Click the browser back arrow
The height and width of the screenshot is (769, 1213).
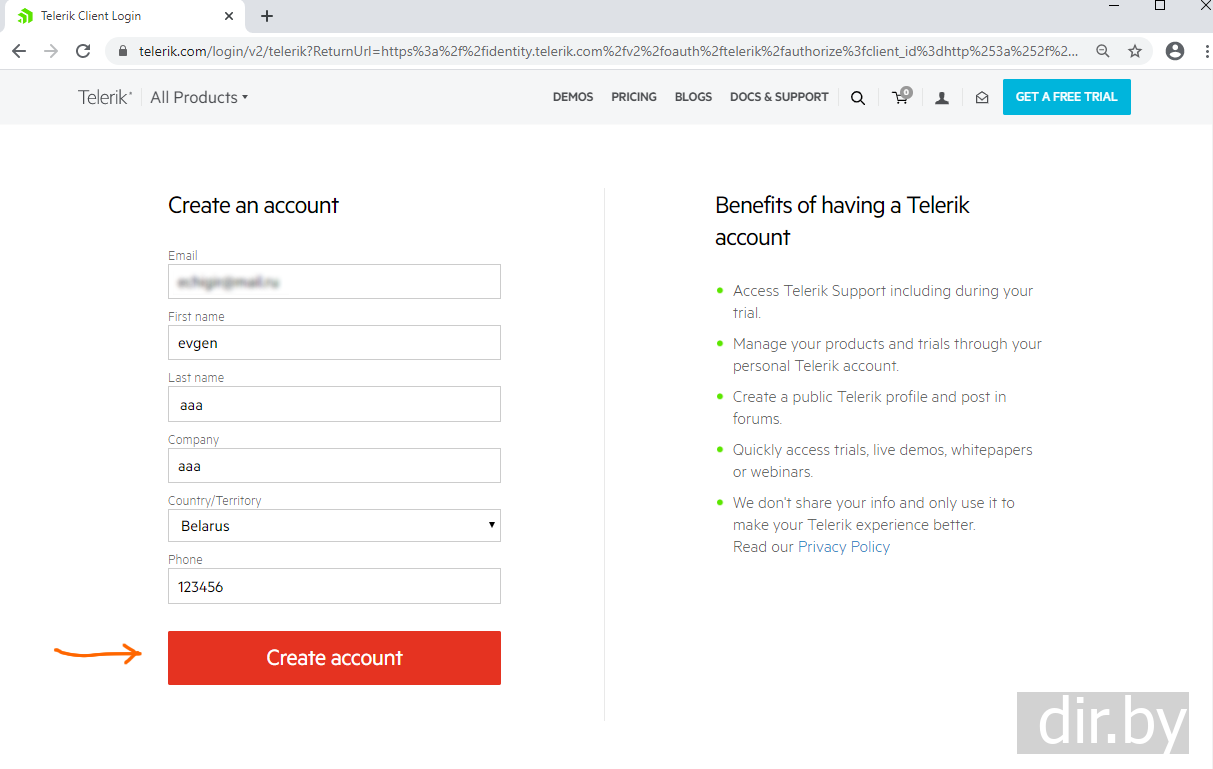coord(19,51)
